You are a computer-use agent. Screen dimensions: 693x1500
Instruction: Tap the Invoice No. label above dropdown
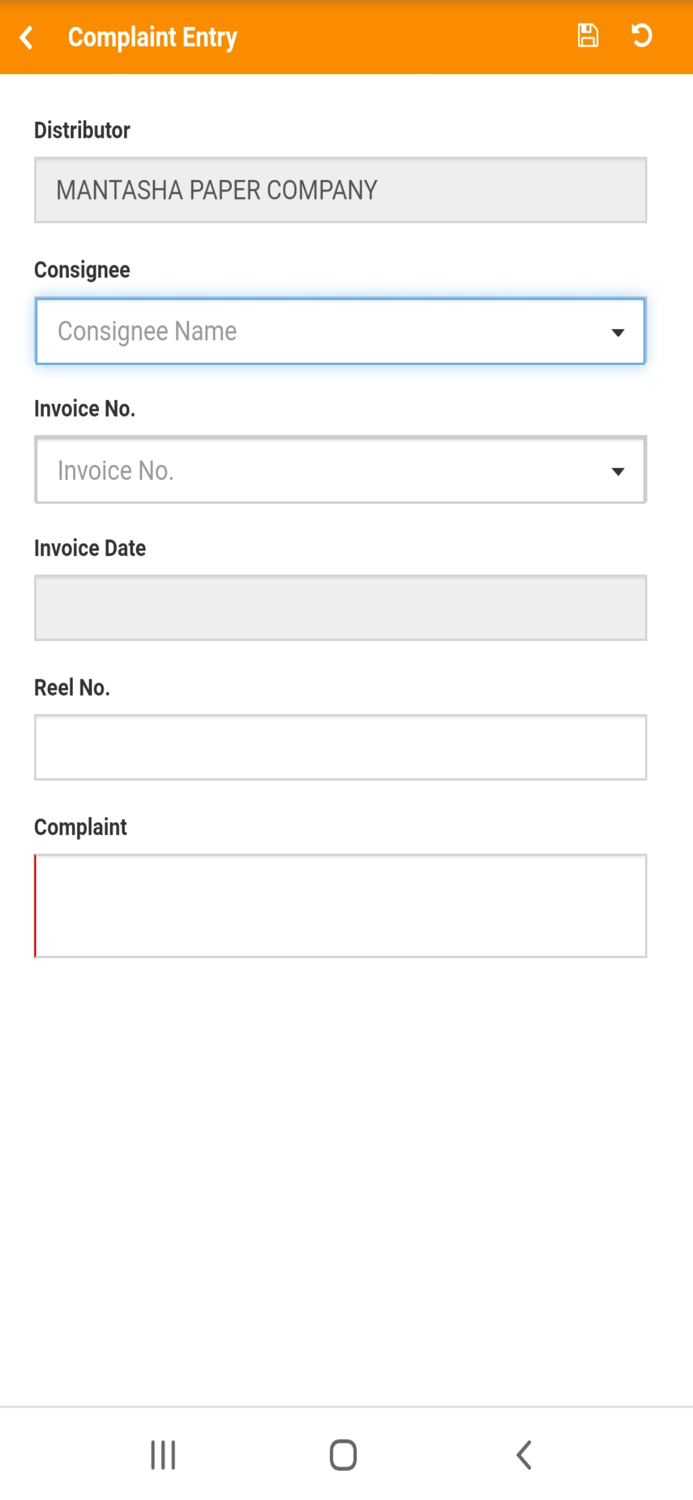85,409
